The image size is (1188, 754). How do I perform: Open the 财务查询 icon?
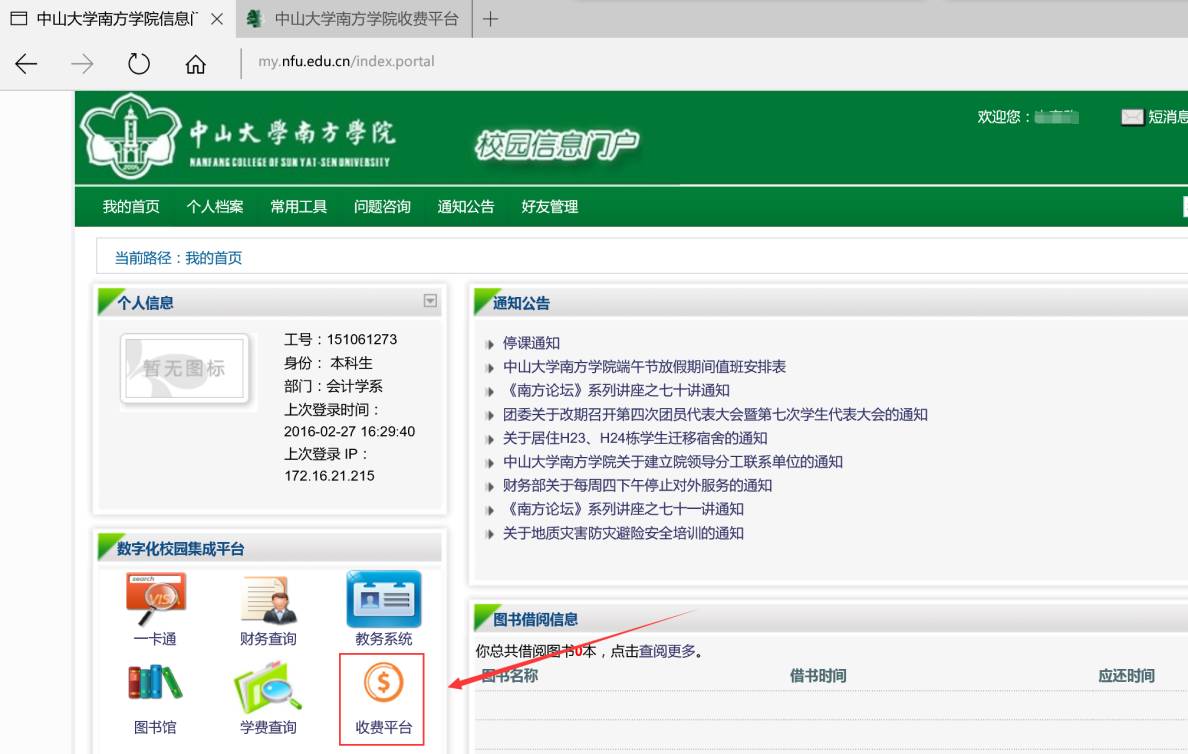(x=269, y=599)
